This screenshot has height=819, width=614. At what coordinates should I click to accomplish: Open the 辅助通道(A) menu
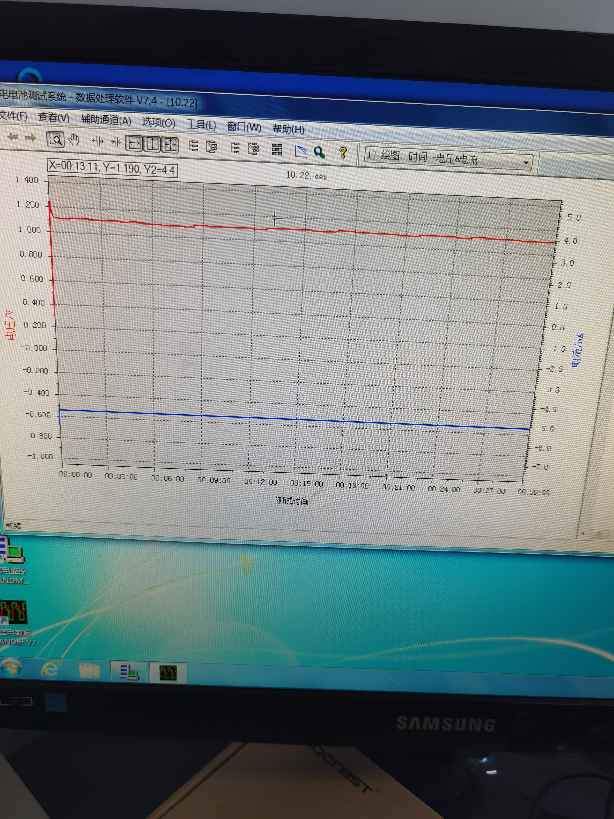pyautogui.click(x=105, y=120)
